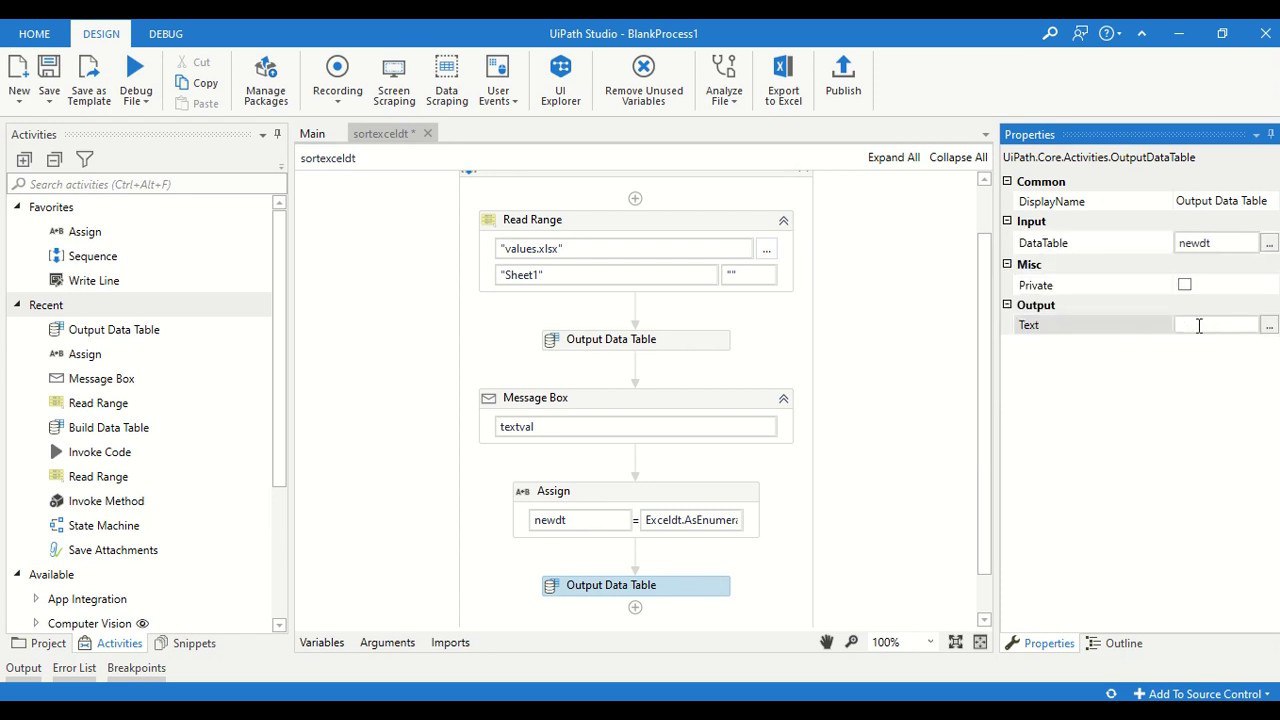Collapse Common properties section
The image size is (1280, 720).
pyautogui.click(x=1007, y=181)
